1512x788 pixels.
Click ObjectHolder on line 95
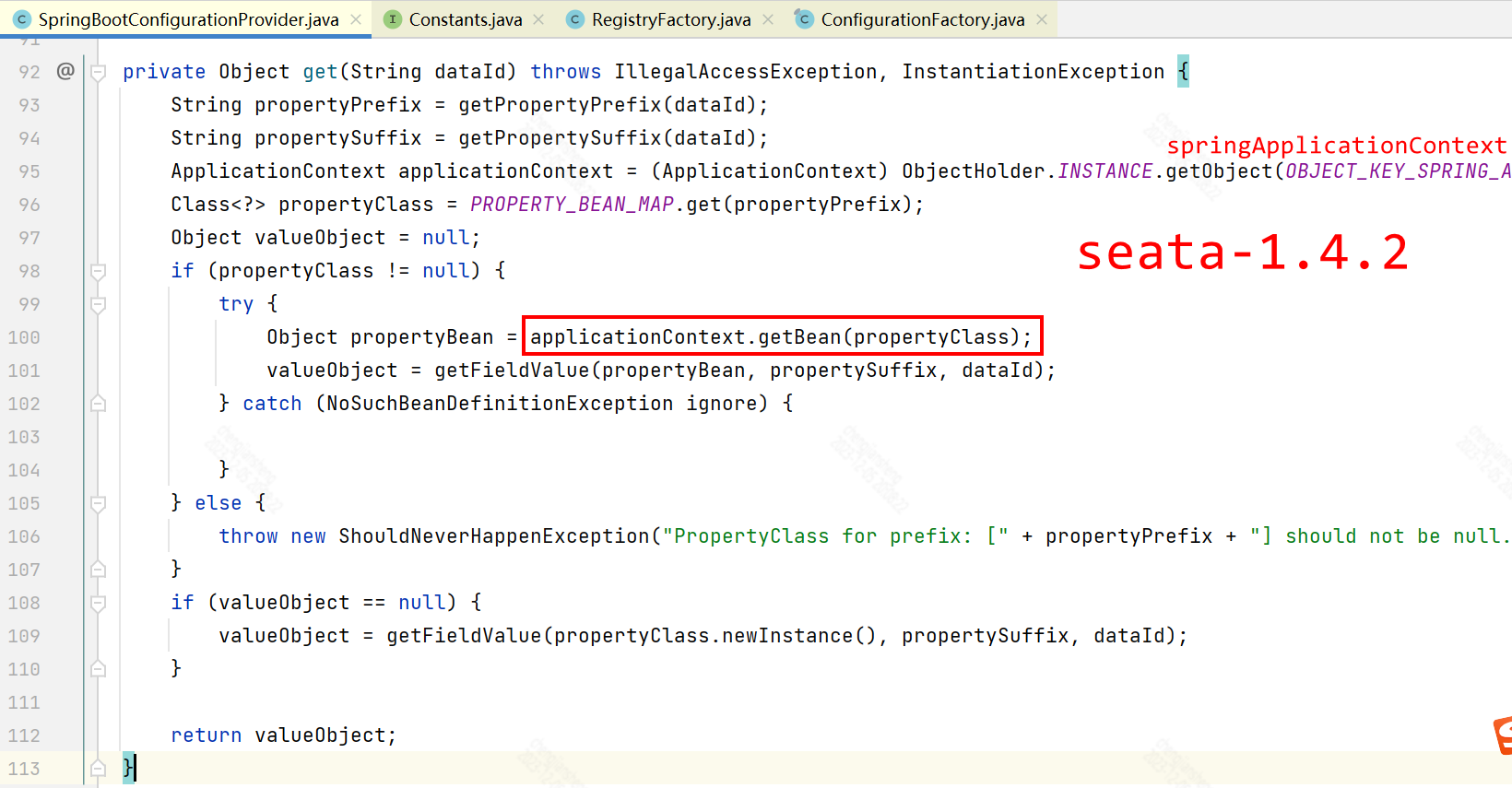click(x=973, y=171)
